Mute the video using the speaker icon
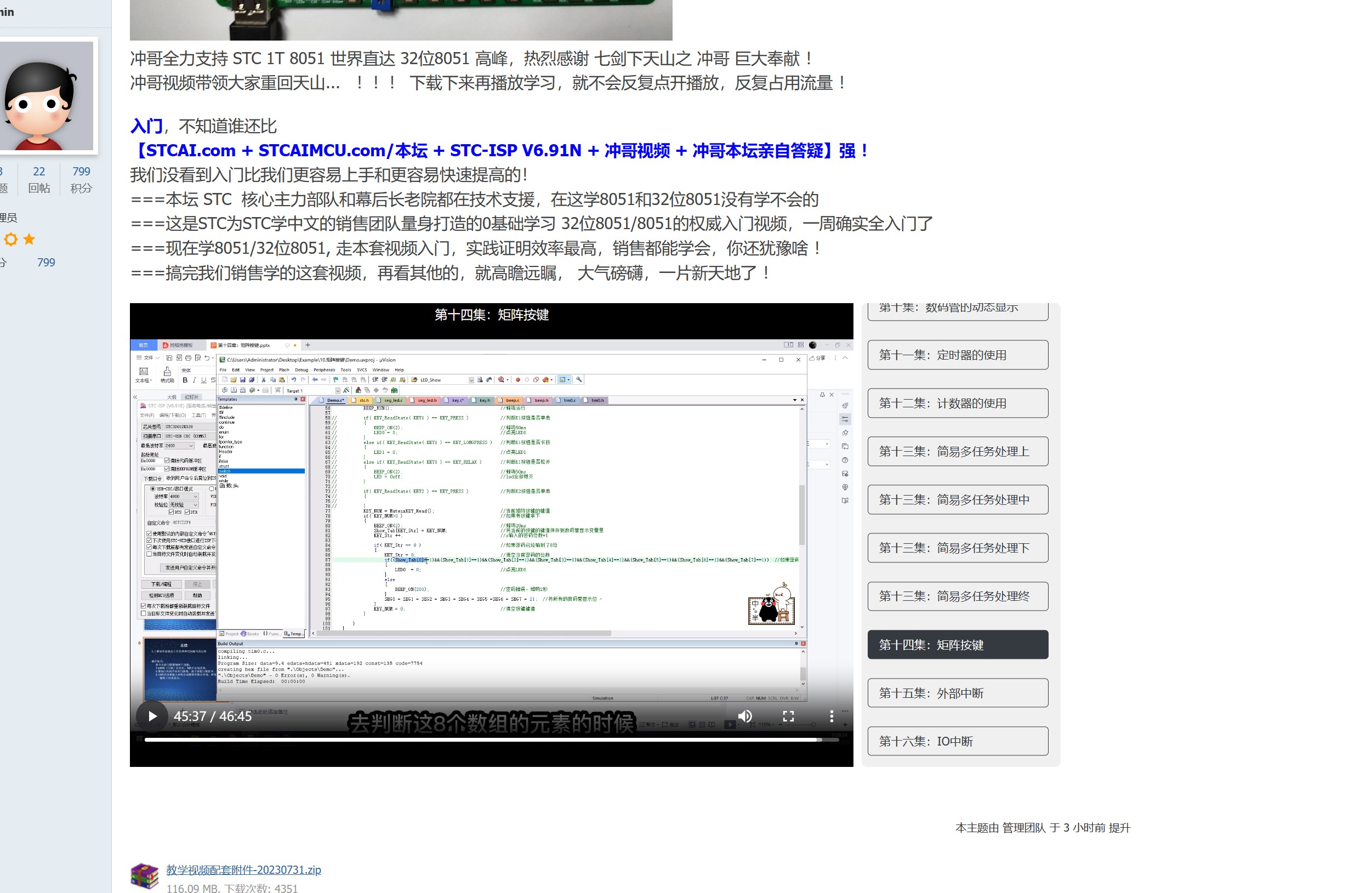 [x=745, y=716]
